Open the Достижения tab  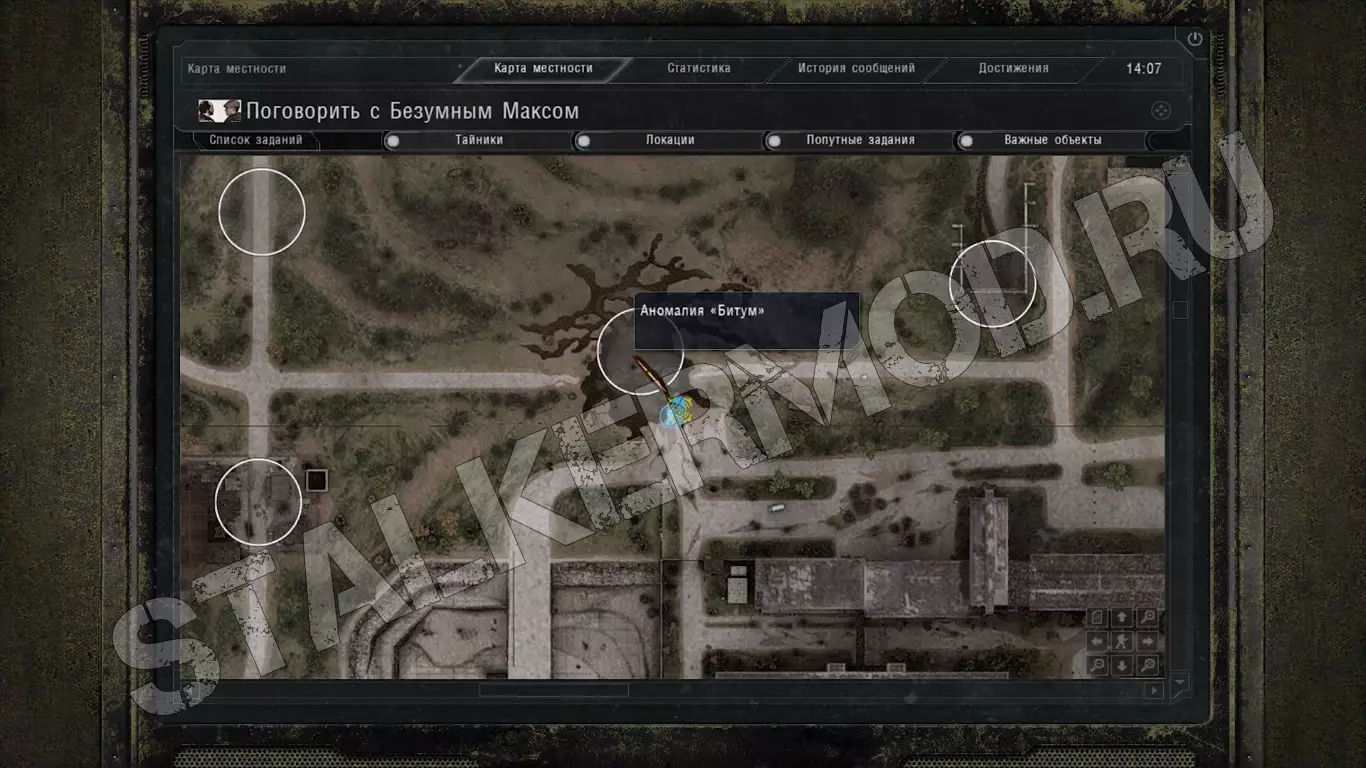point(1013,69)
